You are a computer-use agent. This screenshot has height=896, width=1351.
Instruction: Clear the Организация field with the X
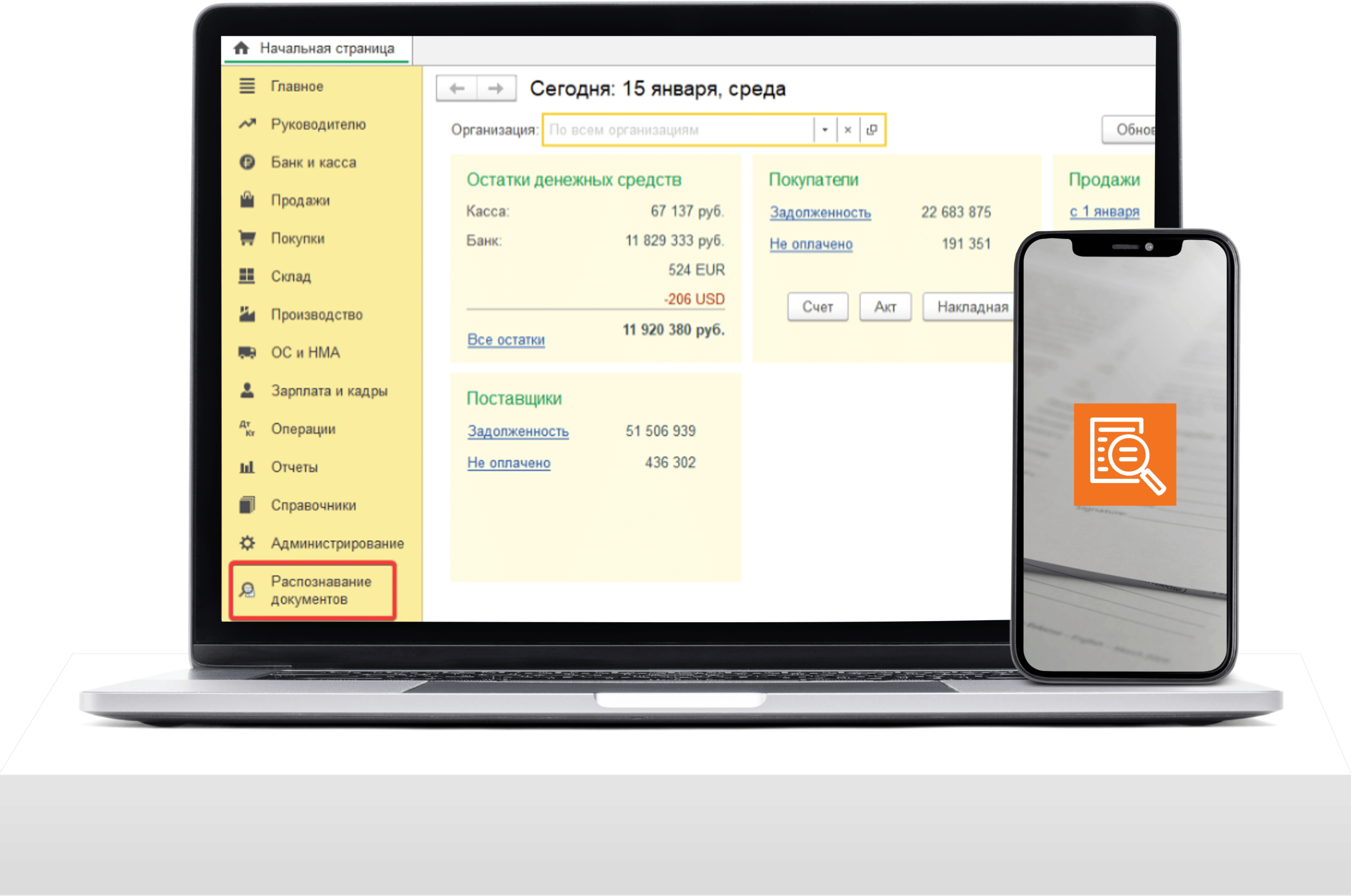pos(848,130)
